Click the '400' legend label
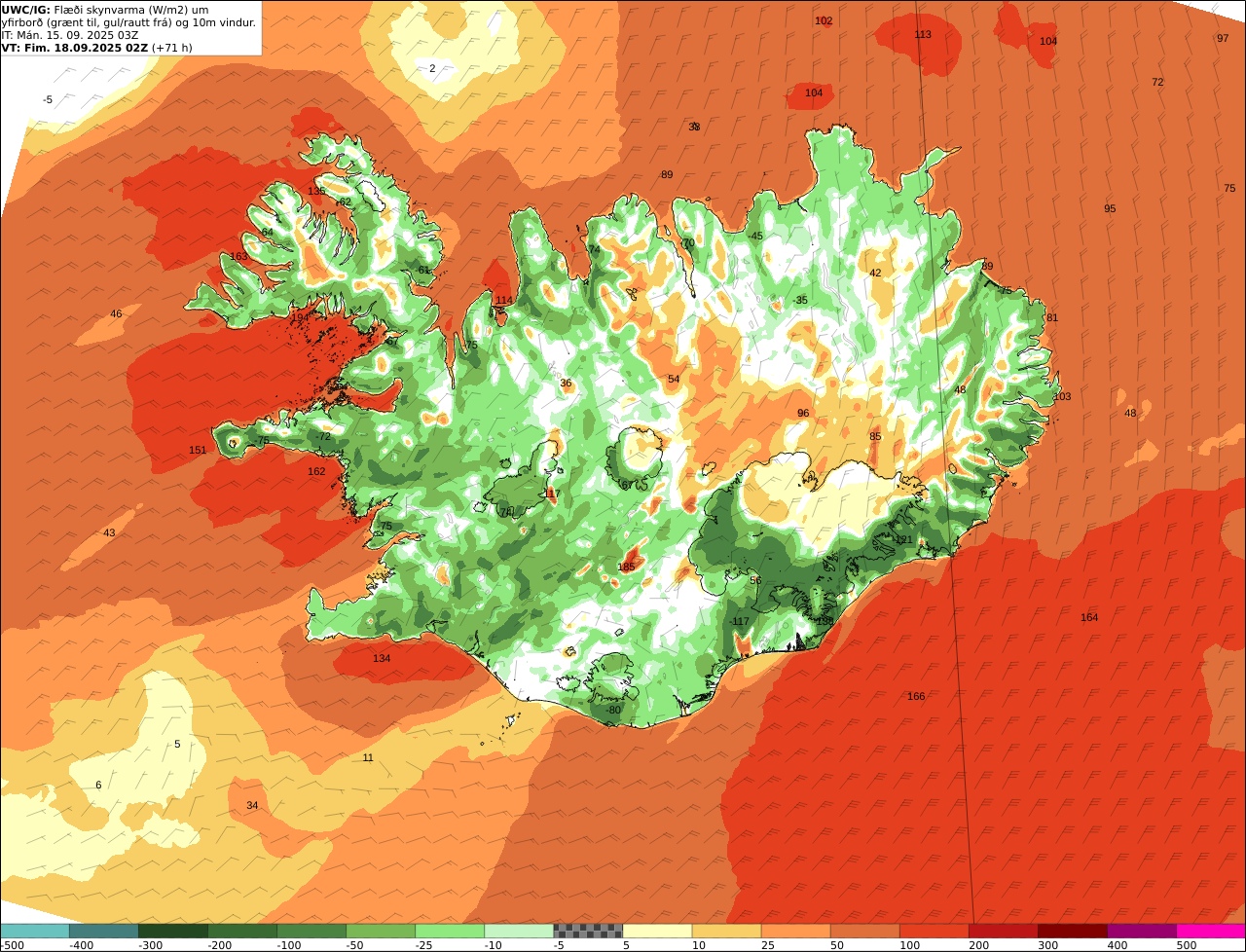This screenshot has width=1246, height=952. [1117, 945]
